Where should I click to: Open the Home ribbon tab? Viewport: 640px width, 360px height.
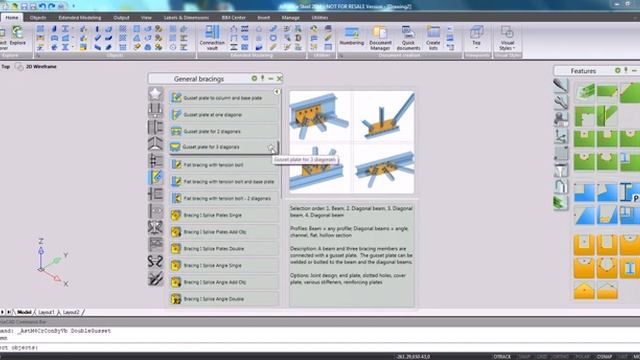point(12,18)
